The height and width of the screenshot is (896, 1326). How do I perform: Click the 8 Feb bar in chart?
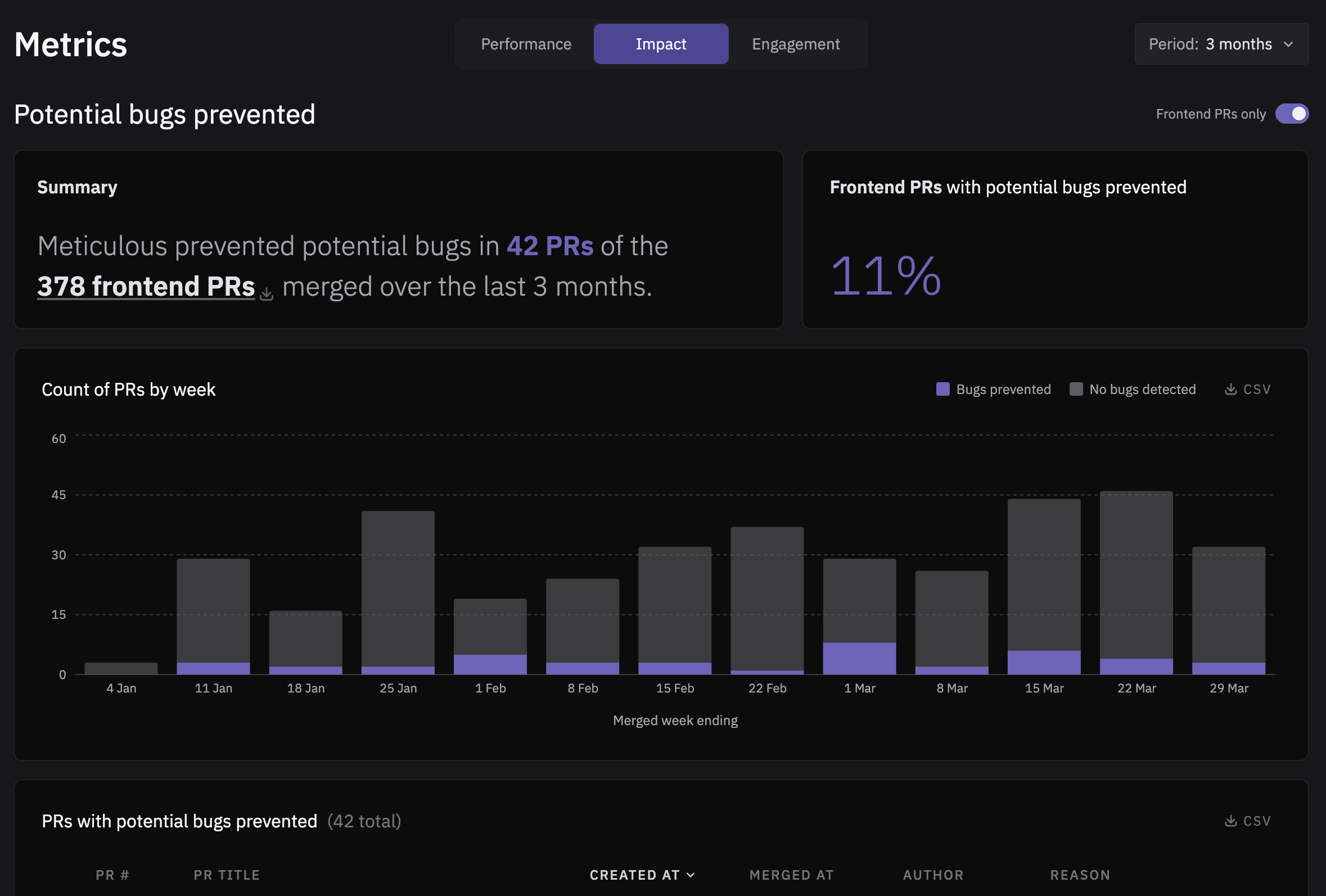583,626
